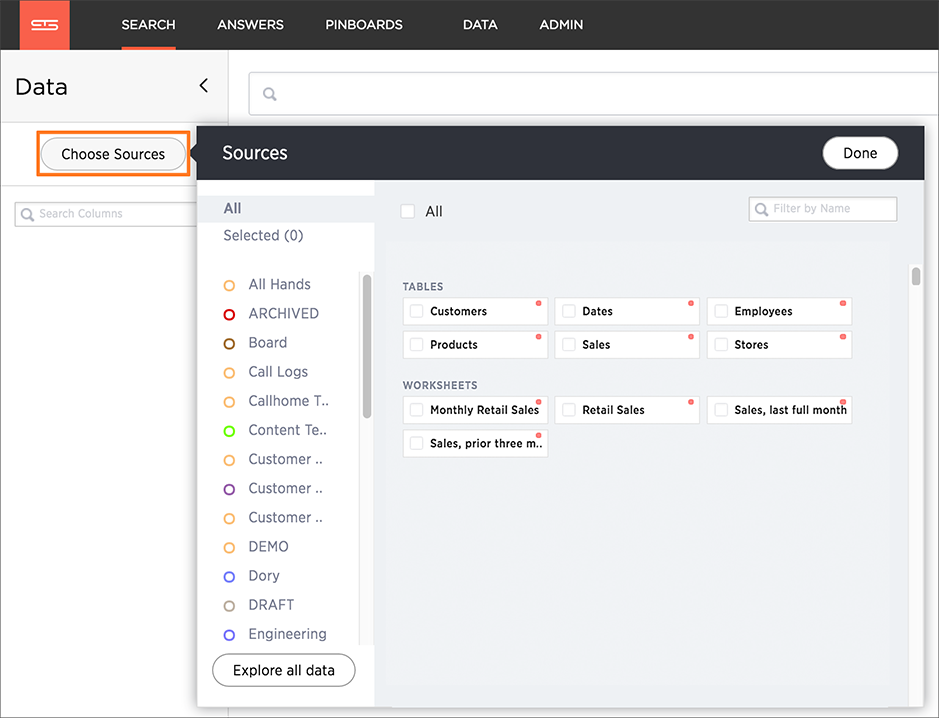939x718 pixels.
Task: Click the magnifier icon in the main search bar
Action: point(270,94)
